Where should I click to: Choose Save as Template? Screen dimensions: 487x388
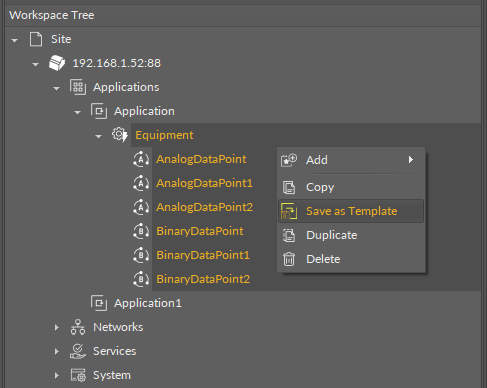351,211
